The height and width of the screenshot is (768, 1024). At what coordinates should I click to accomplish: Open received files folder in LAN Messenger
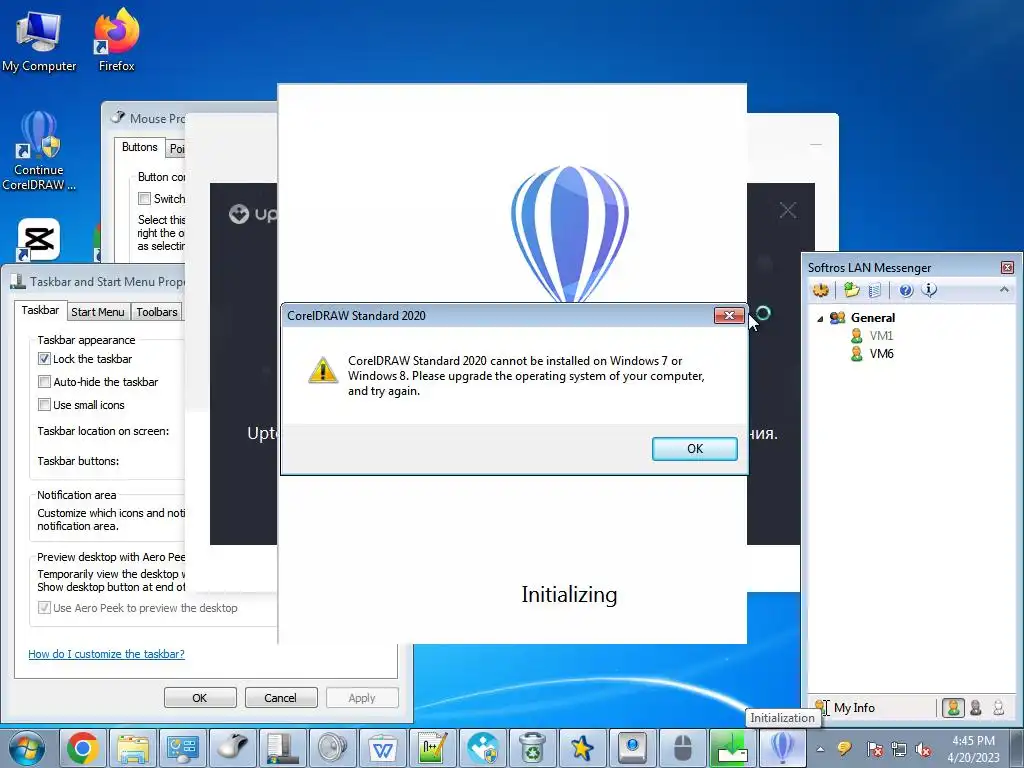852,290
